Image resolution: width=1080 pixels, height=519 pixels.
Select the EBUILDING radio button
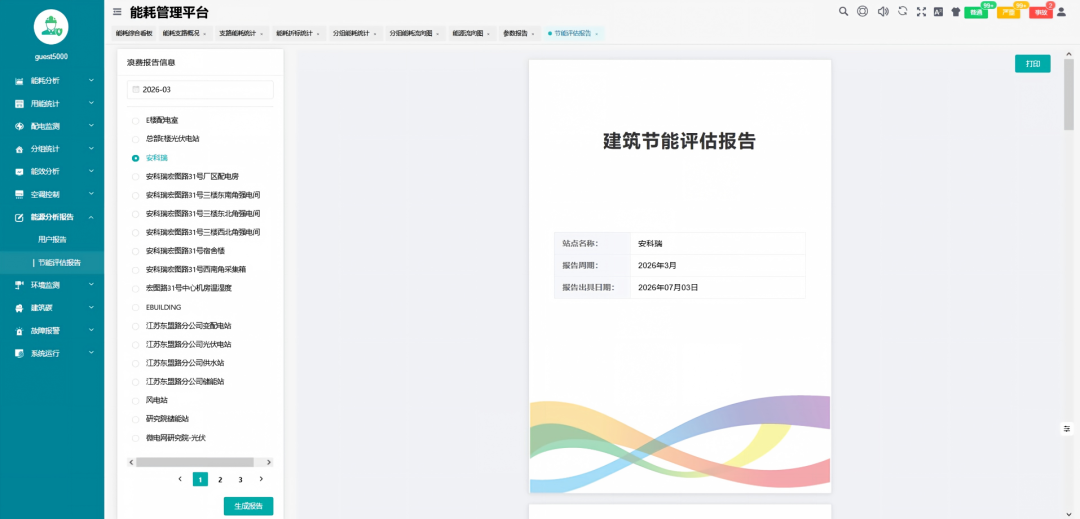136,307
